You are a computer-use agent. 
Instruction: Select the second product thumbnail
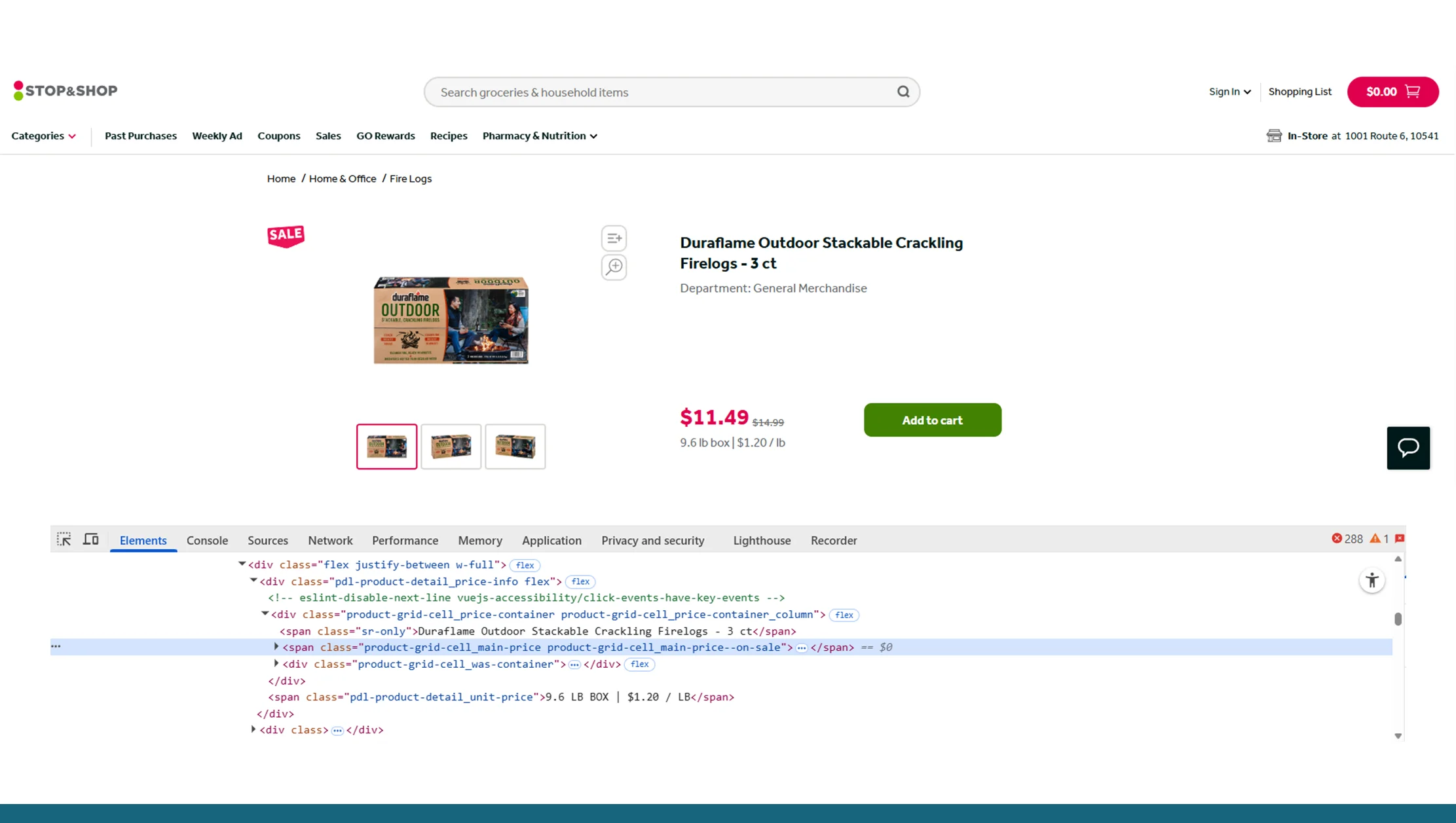(x=451, y=447)
